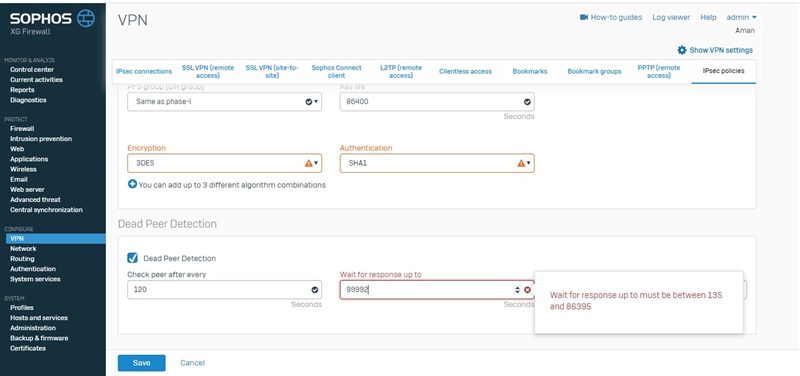Click the Cancel link
800x376 pixels.
[x=192, y=363]
